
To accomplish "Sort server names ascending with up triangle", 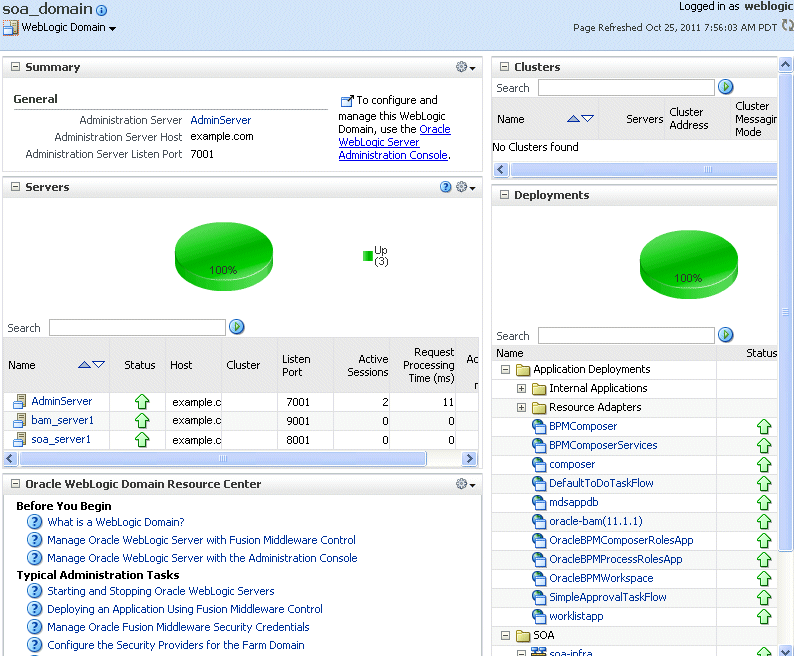I will point(85,365).
